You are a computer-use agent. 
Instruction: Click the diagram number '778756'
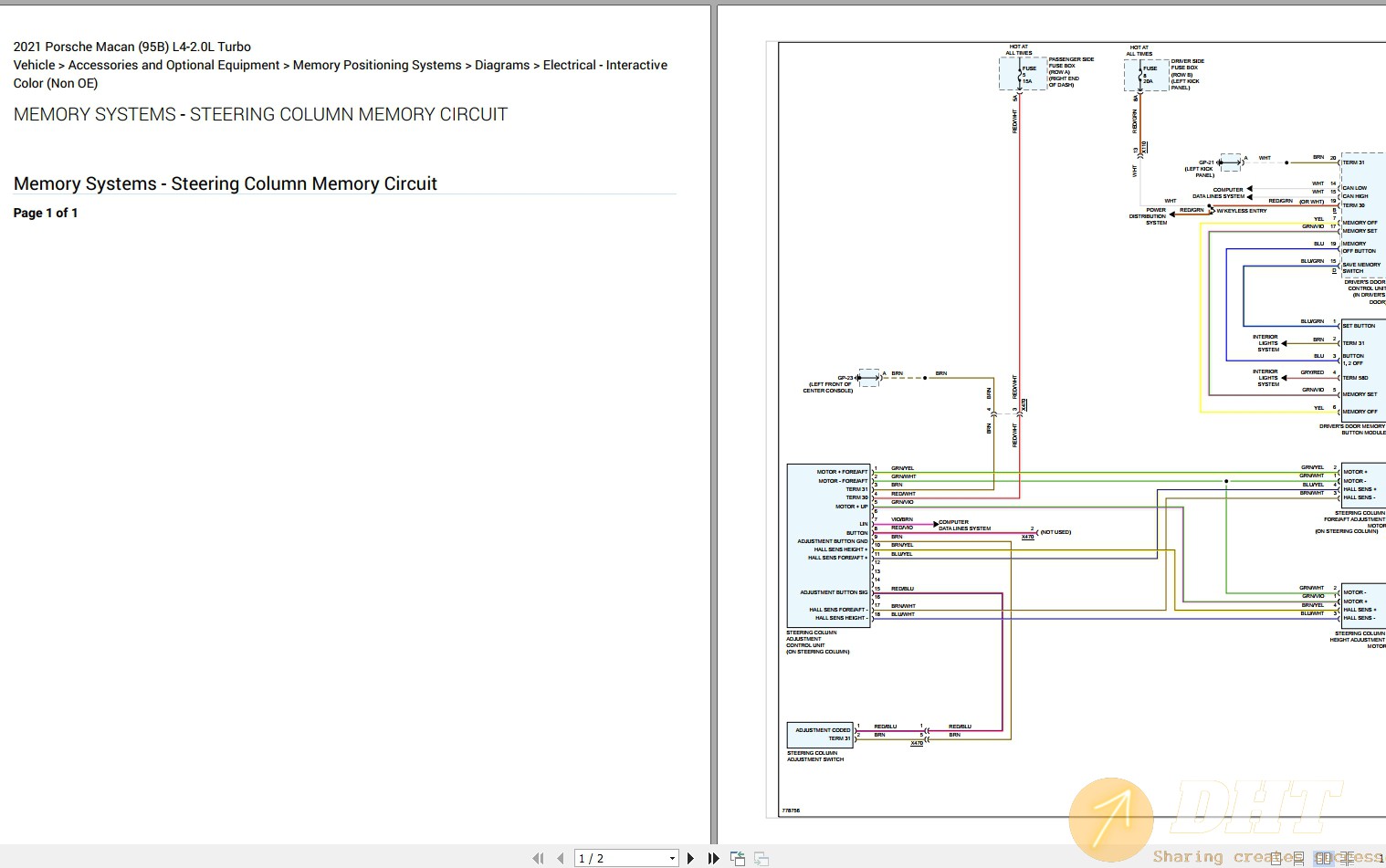pyautogui.click(x=791, y=810)
